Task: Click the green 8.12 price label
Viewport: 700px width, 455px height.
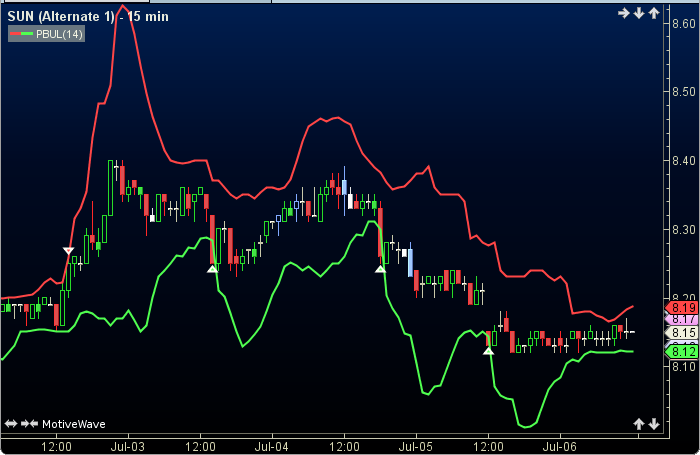Action: [x=682, y=352]
